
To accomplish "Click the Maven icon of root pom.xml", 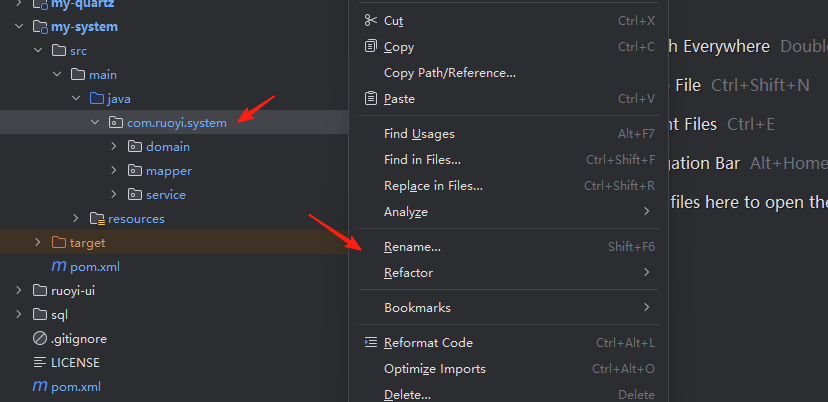I will [x=40, y=386].
